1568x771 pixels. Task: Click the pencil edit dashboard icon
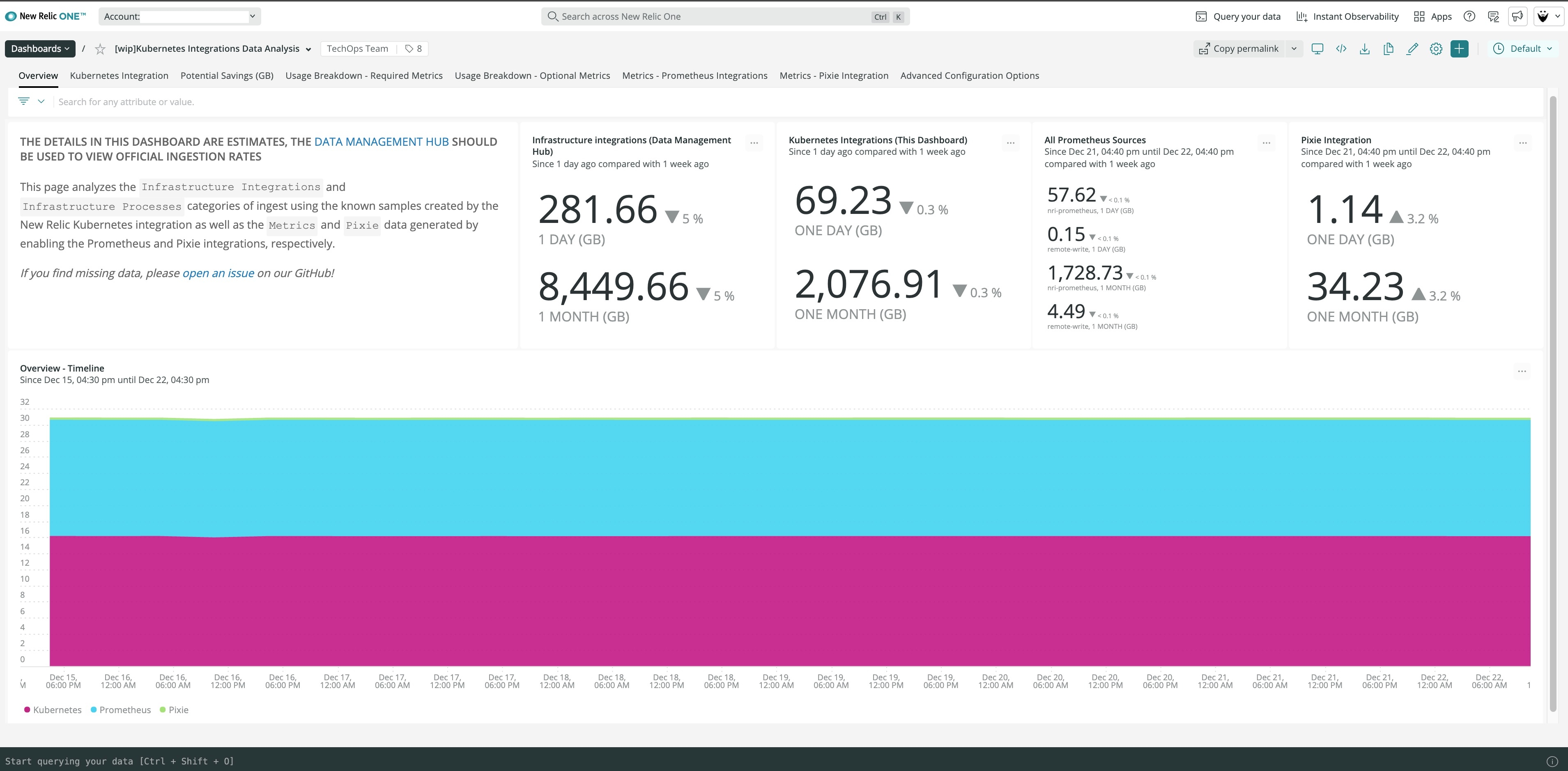pos(1412,49)
